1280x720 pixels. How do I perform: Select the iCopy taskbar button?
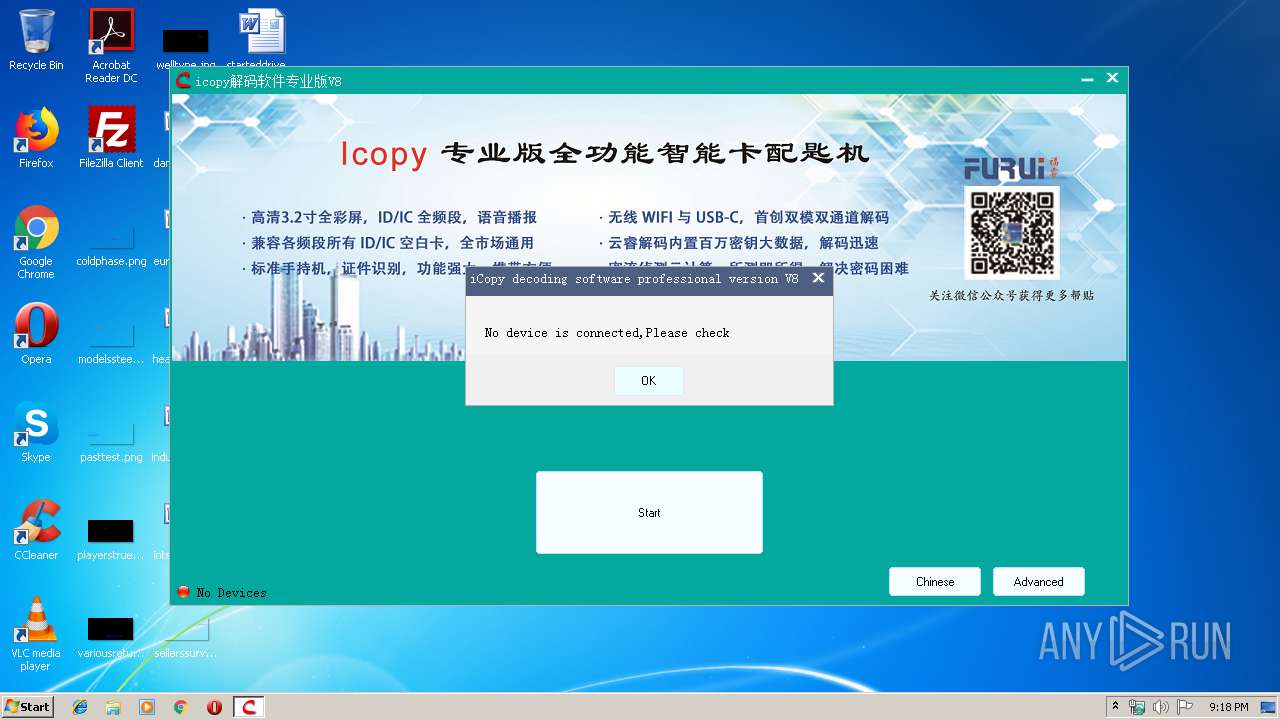(x=249, y=707)
